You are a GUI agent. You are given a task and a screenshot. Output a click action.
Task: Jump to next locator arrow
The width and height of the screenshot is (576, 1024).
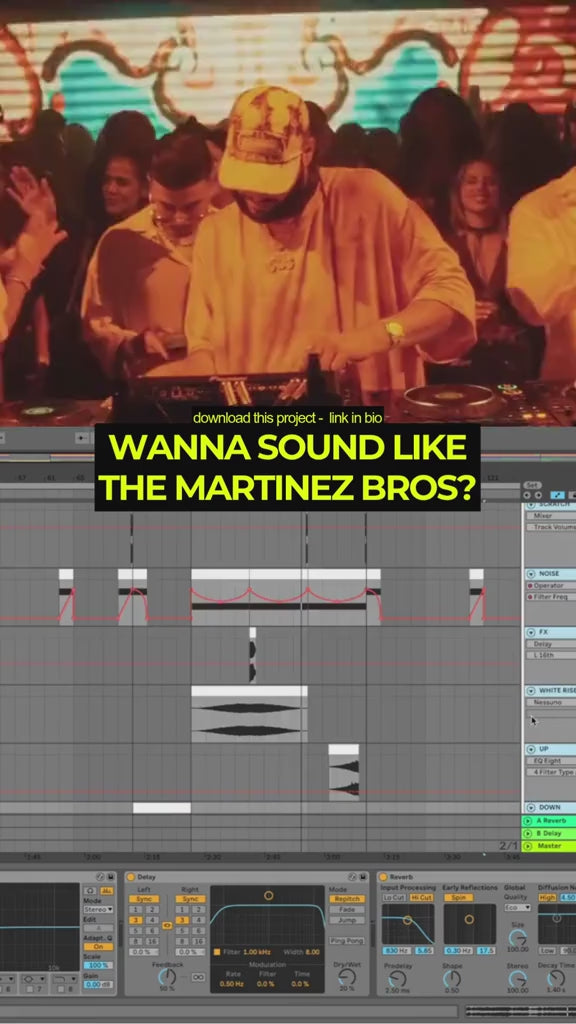(537, 495)
